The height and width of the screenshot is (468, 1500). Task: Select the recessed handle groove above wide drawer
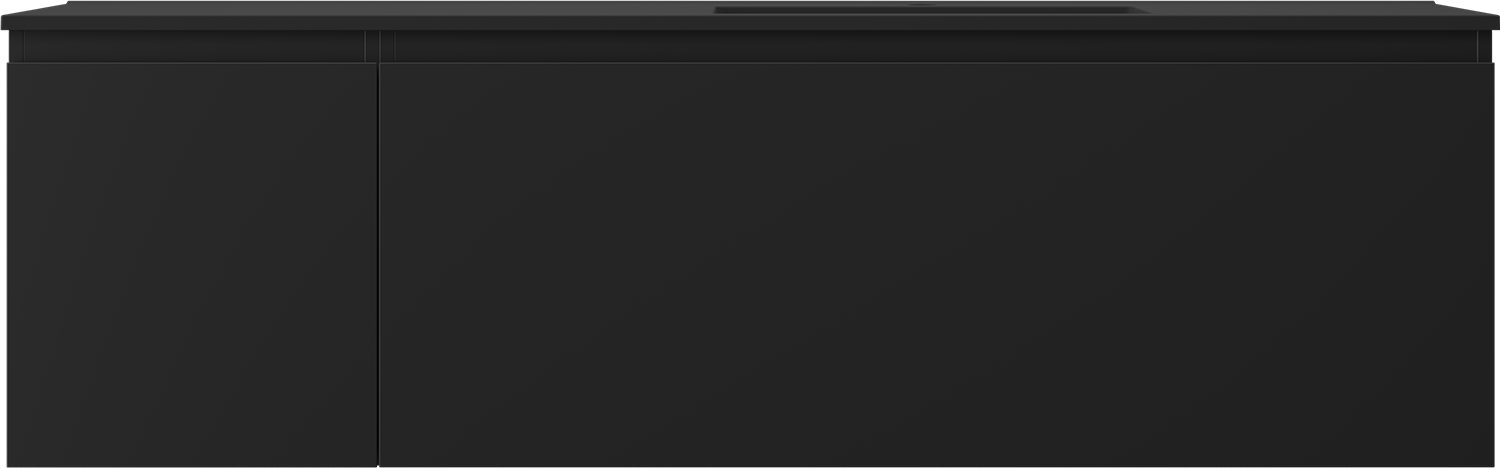[936, 46]
